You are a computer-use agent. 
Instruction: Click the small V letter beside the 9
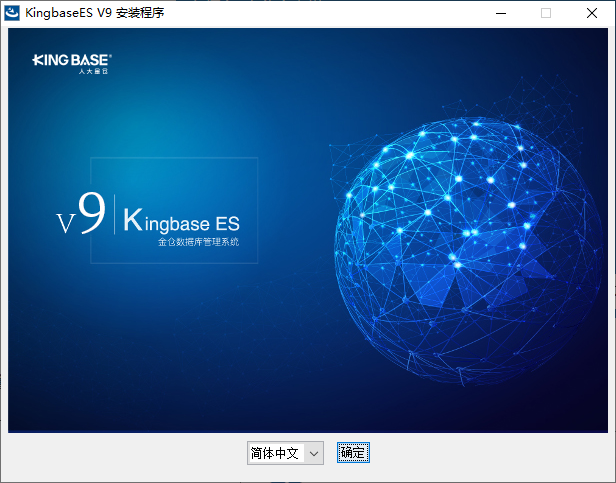click(x=65, y=223)
